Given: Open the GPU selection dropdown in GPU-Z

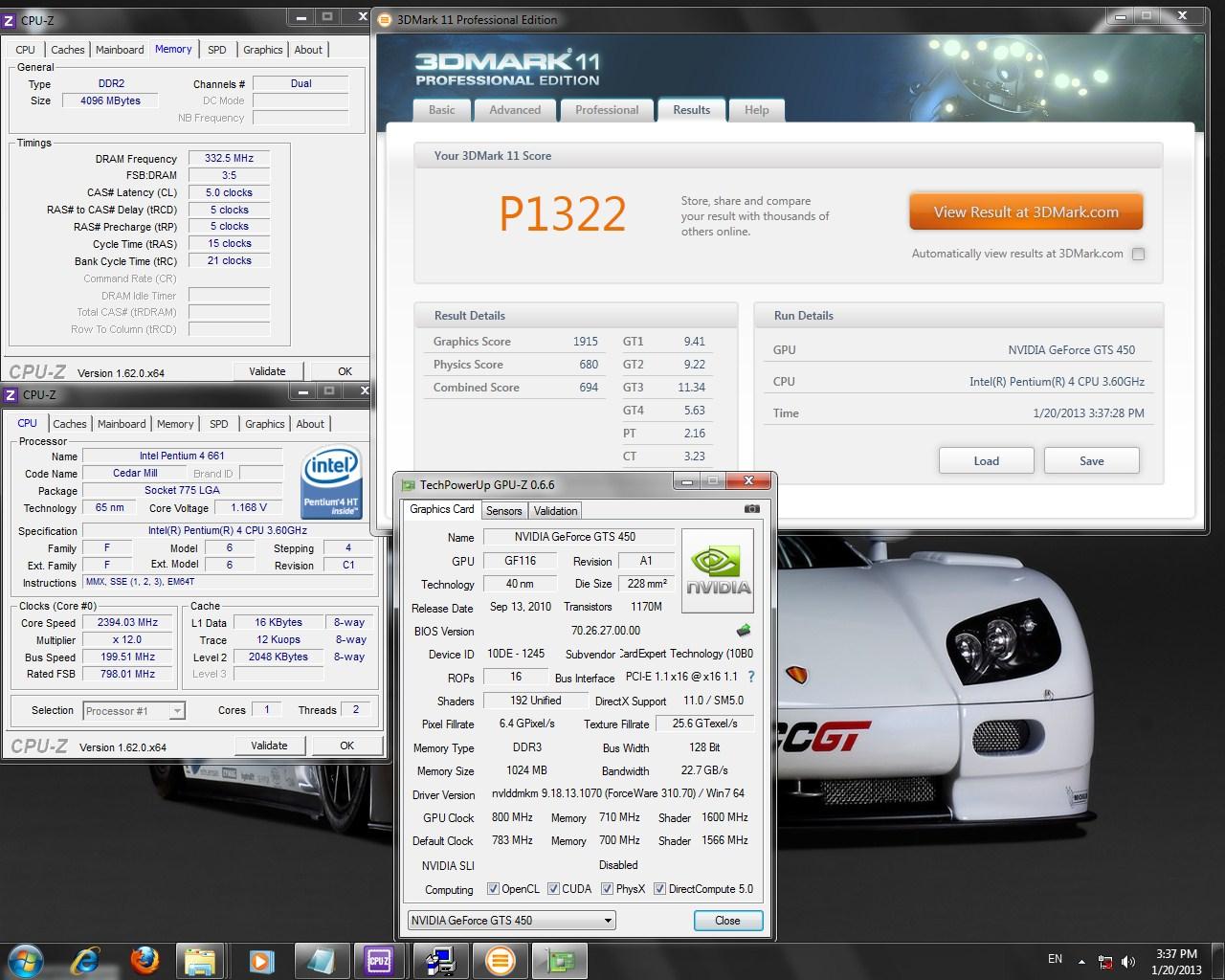Looking at the screenshot, I should [511, 920].
